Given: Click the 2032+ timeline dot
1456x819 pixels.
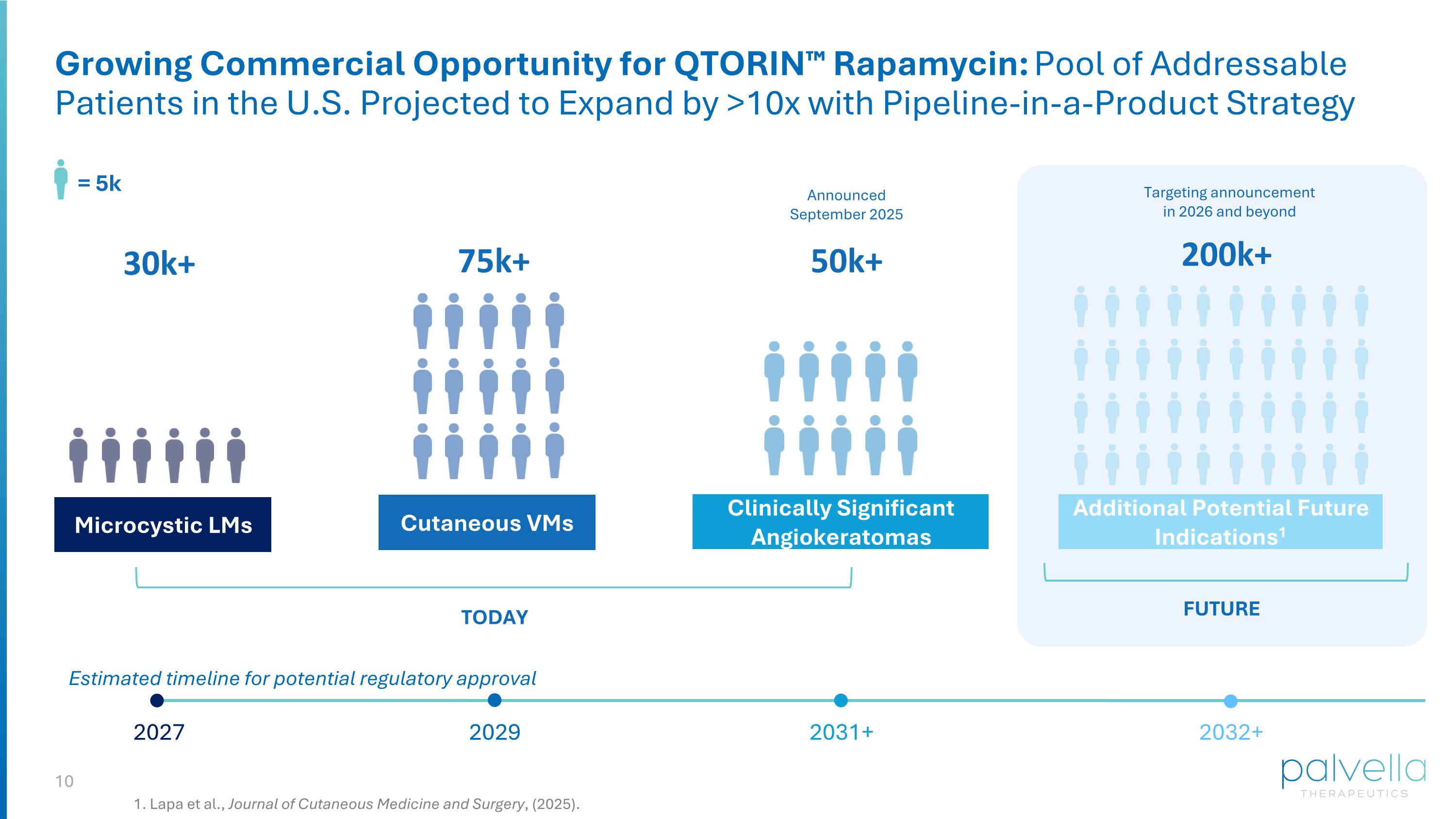Looking at the screenshot, I should click(x=1230, y=701).
